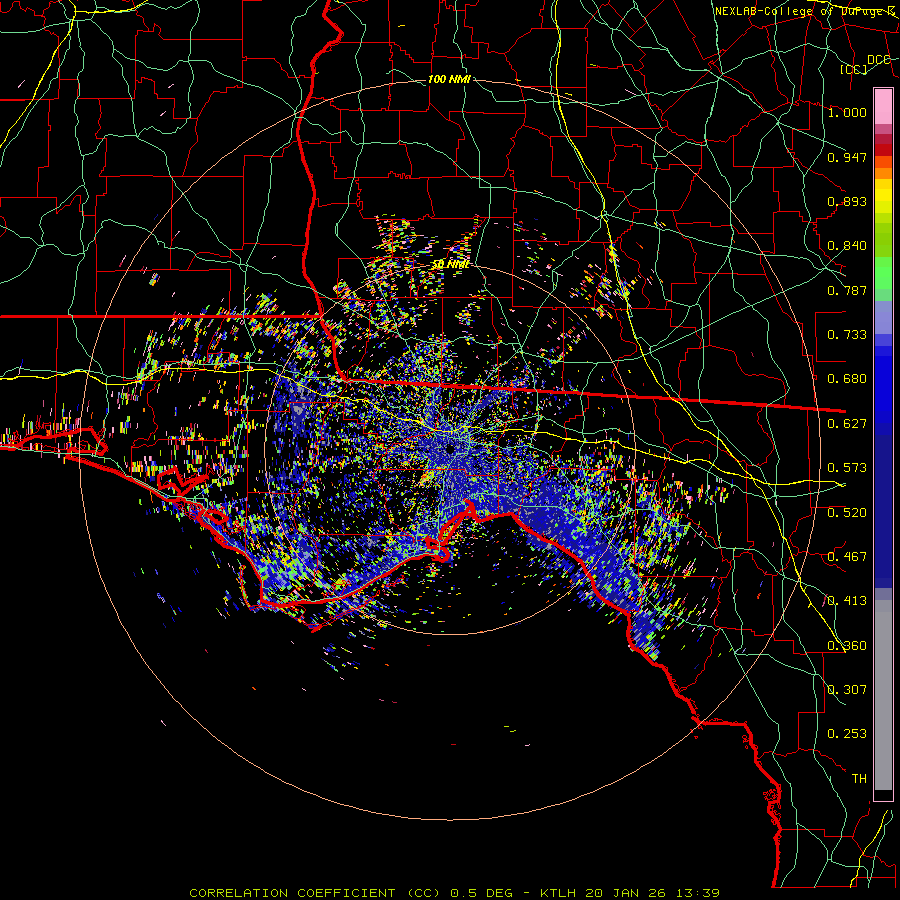Click the TH threshold label on the scale

coord(859,779)
